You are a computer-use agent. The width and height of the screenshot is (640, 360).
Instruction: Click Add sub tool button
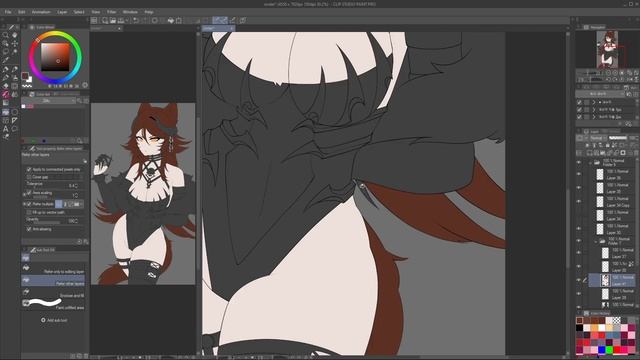coord(54,320)
